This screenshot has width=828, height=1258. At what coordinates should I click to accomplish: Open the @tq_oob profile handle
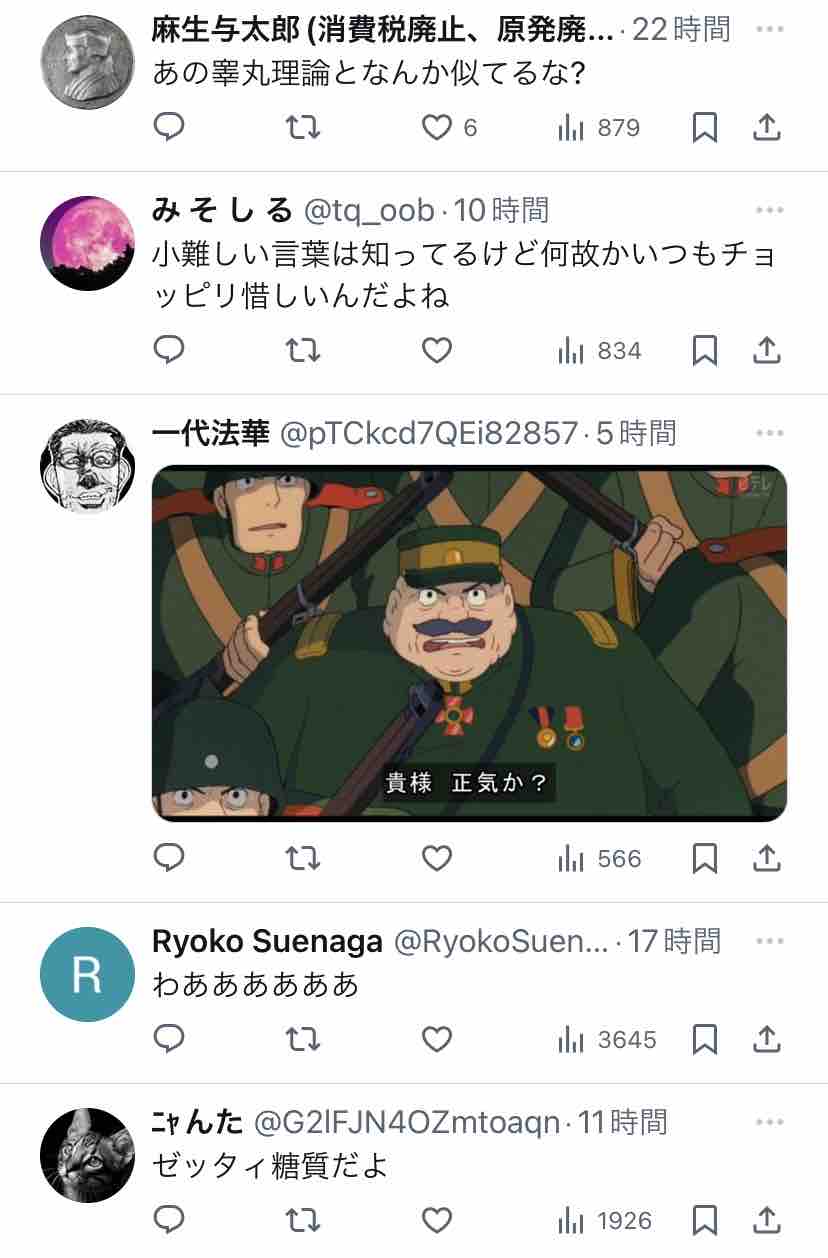[x=369, y=210]
